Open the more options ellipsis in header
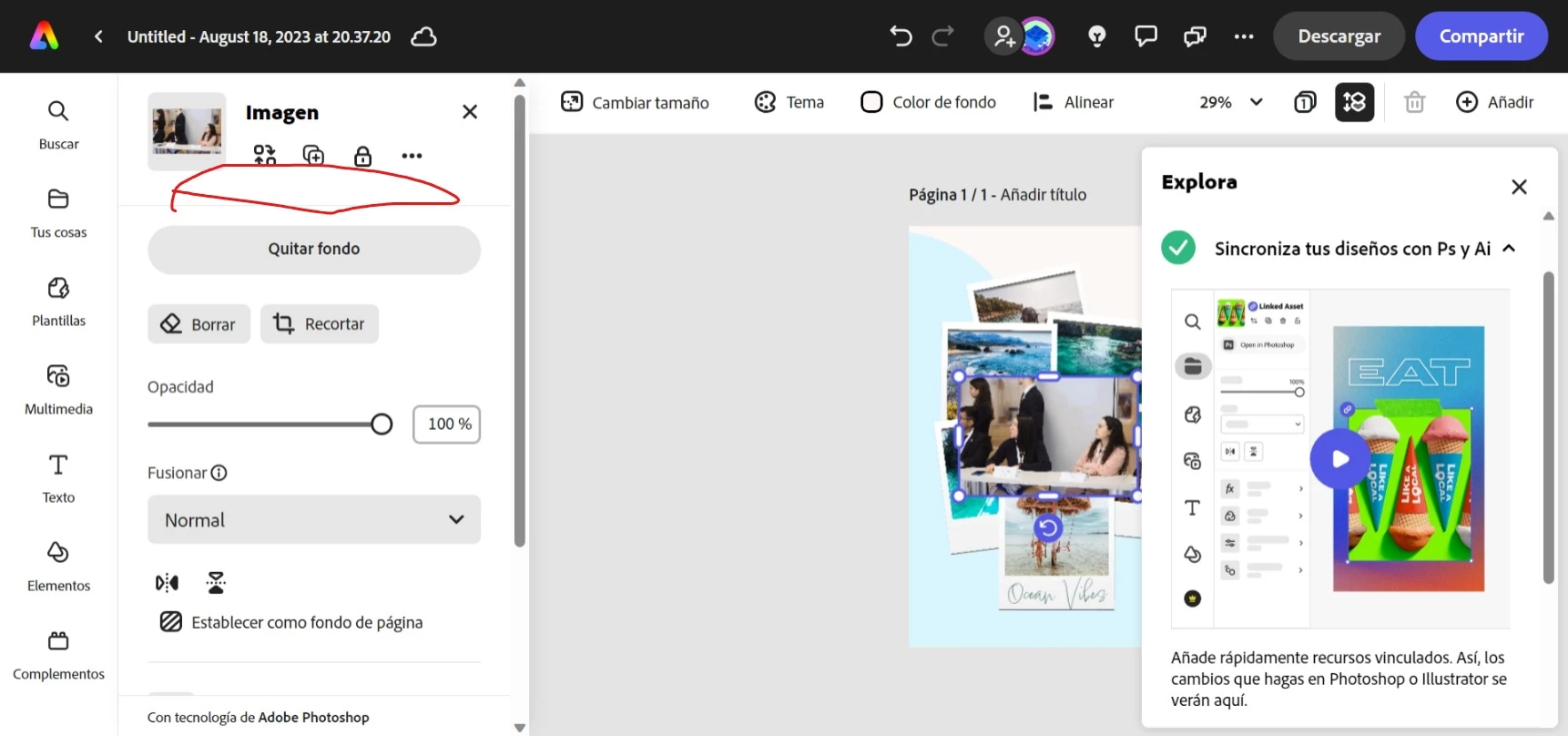Image resolution: width=1568 pixels, height=736 pixels. click(1244, 36)
